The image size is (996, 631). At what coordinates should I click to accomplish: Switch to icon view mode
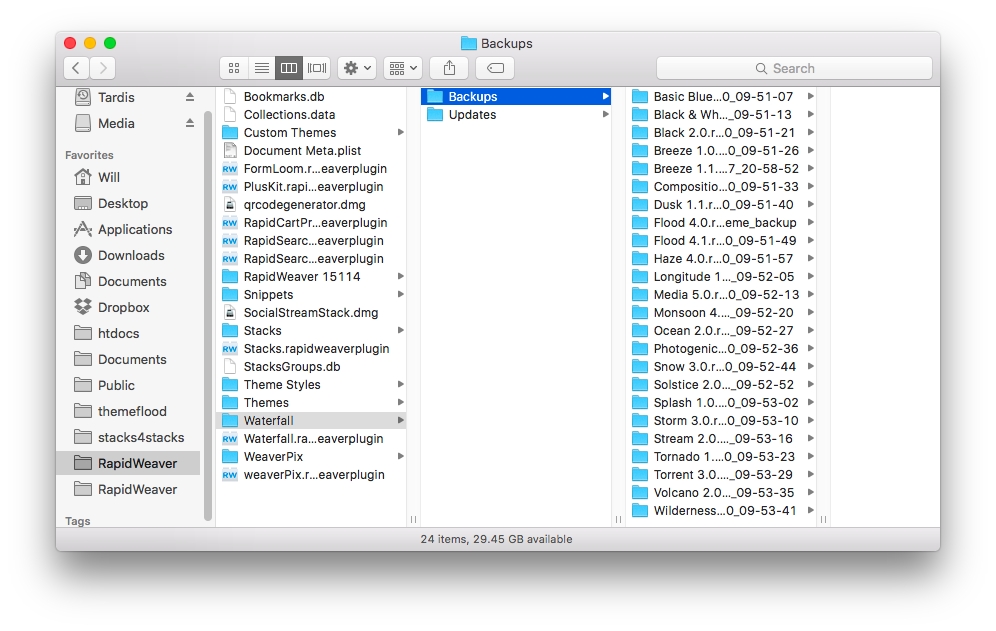234,68
